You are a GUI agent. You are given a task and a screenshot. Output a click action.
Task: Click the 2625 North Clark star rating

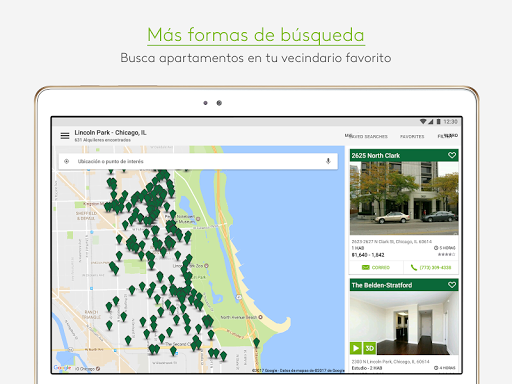tap(446, 255)
